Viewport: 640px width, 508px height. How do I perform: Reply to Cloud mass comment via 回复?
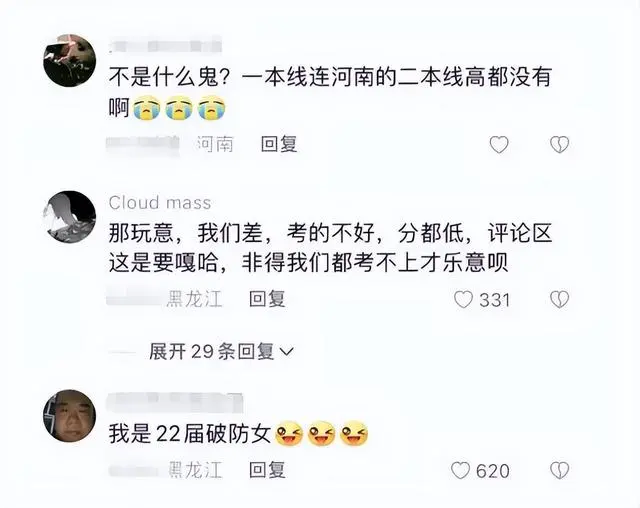click(267, 299)
